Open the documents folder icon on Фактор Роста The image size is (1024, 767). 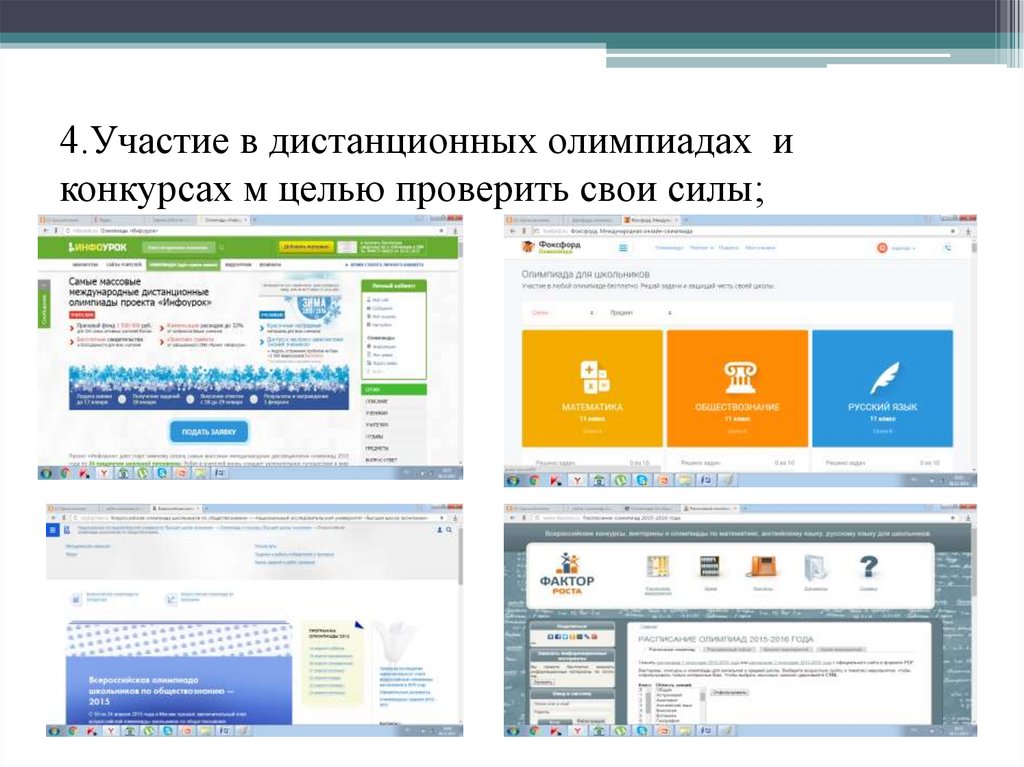(816, 570)
